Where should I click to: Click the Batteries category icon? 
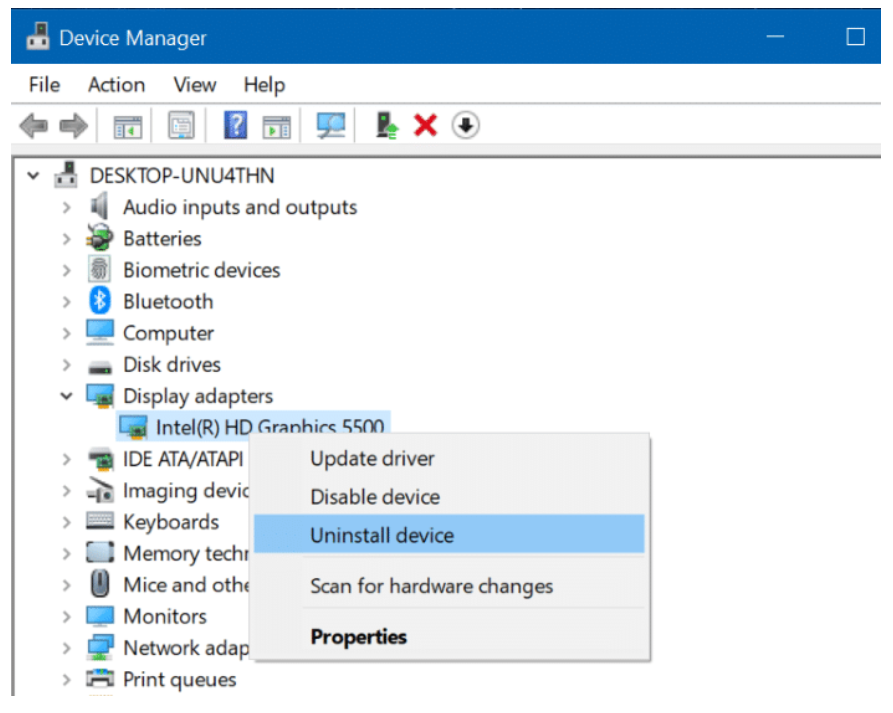click(100, 238)
